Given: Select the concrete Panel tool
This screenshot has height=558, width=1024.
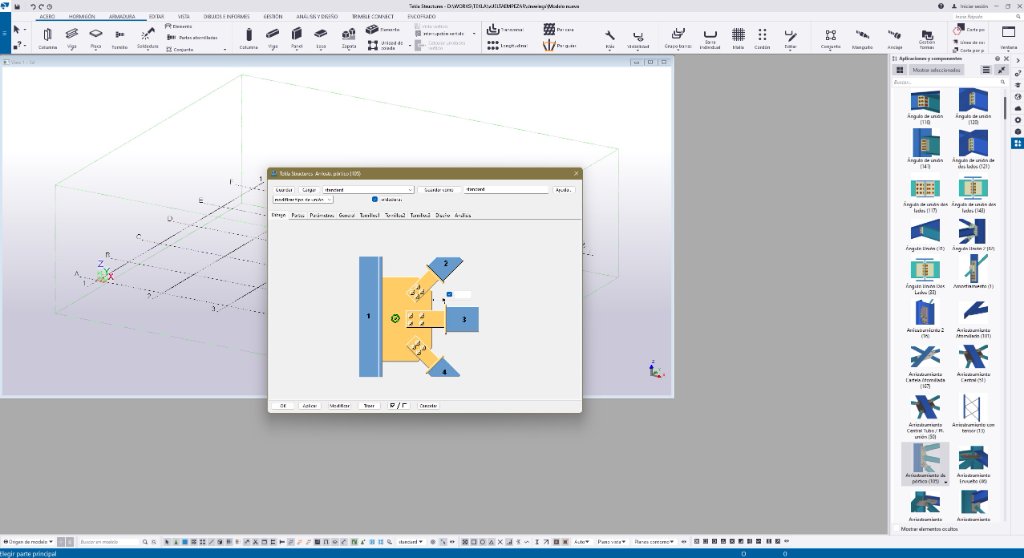Looking at the screenshot, I should point(296,38).
